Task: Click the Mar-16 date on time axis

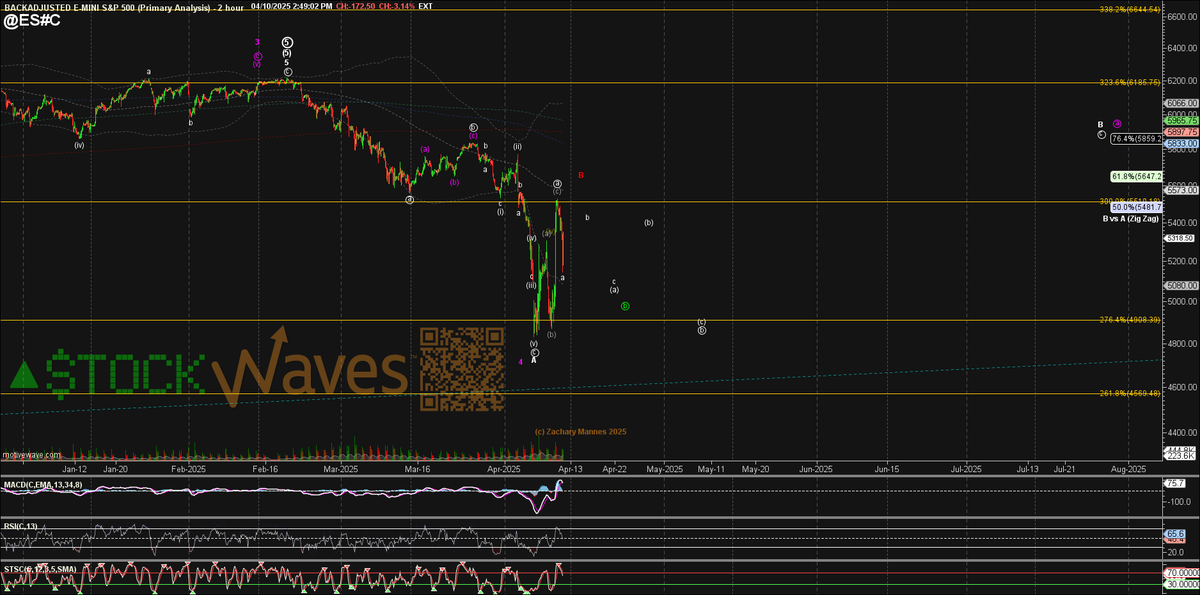Action: (417, 467)
